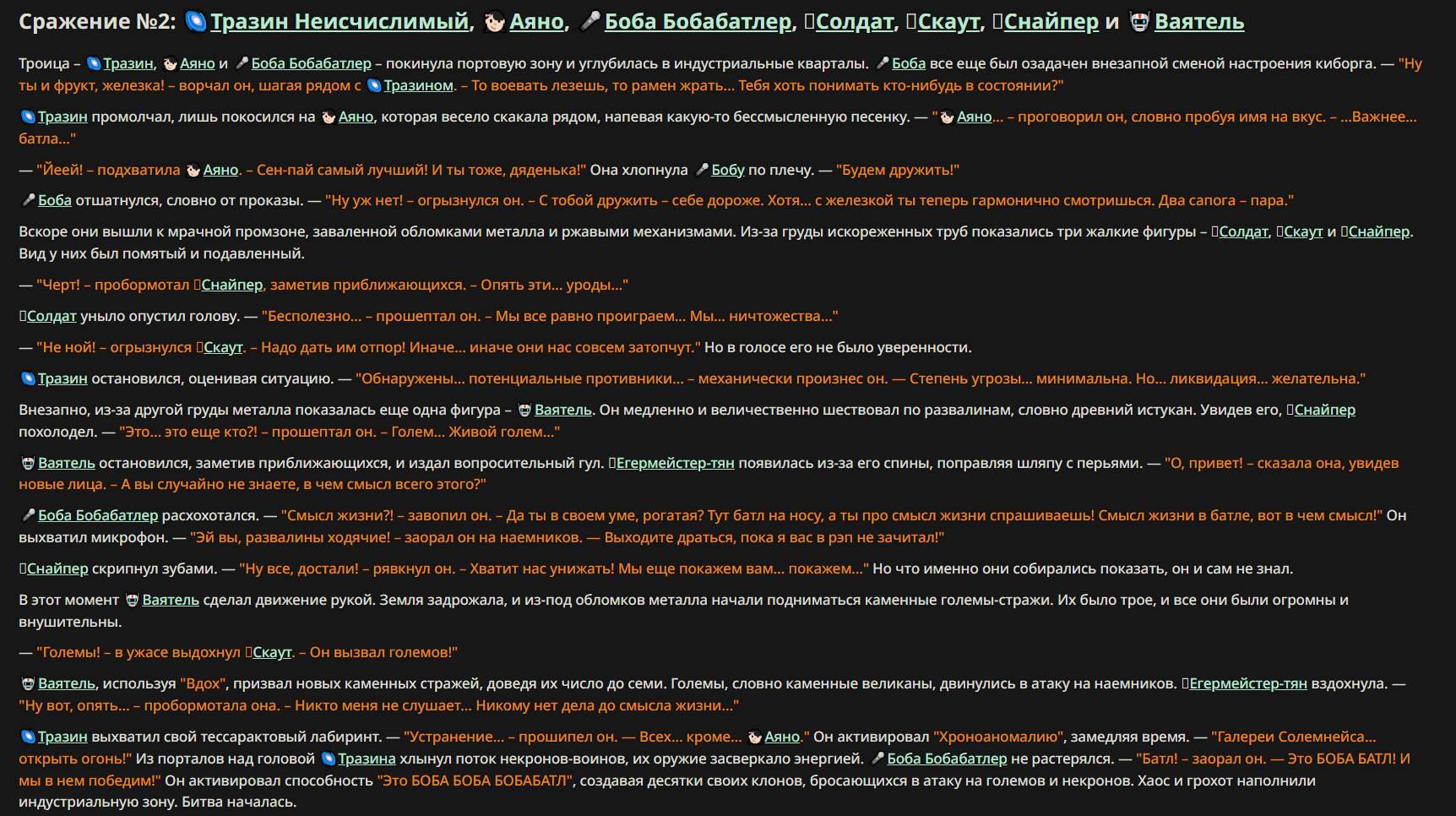This screenshot has width=1456, height=816.
Task: Open 'Снайпер' link after 'Черт! – пробормотал'
Action: [232, 285]
